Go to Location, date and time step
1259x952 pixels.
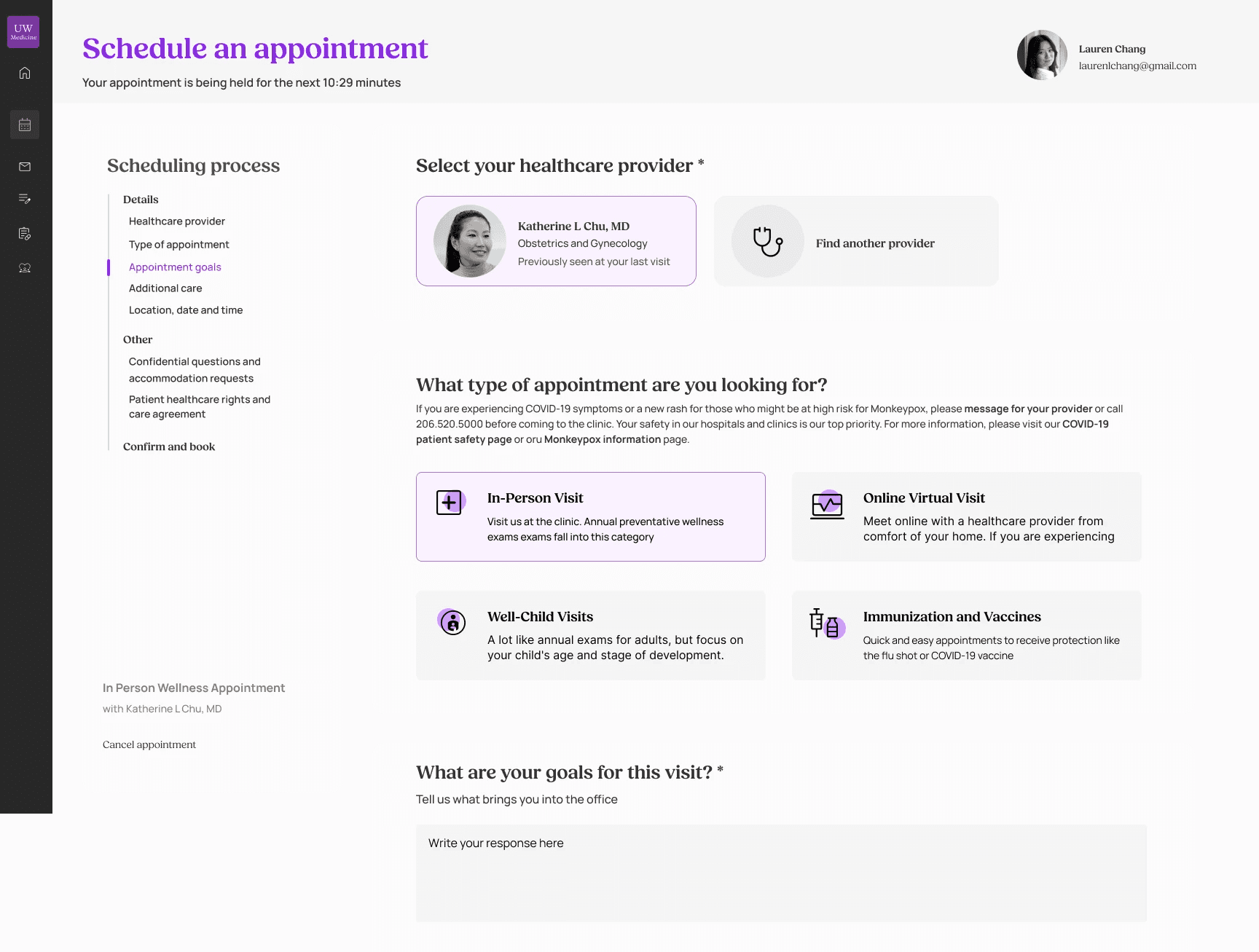pos(186,310)
